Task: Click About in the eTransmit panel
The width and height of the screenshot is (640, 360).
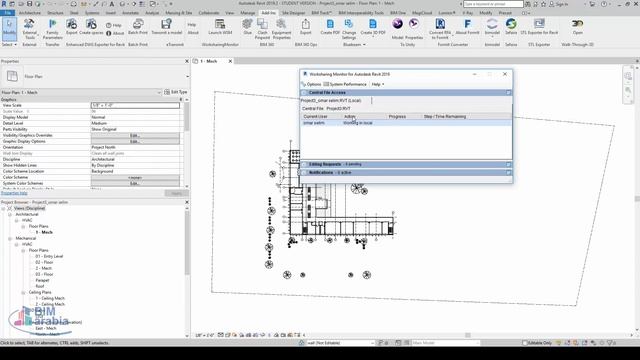Action: point(193,32)
